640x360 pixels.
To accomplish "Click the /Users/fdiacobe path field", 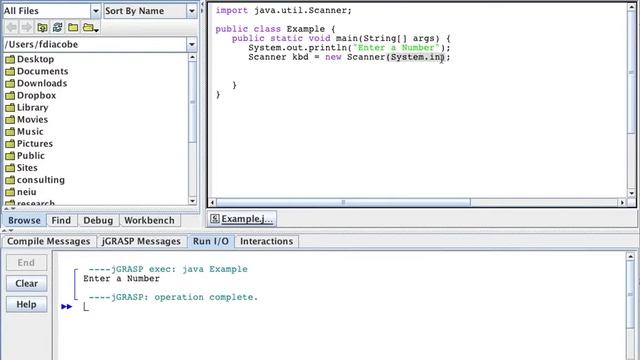I will coord(95,44).
